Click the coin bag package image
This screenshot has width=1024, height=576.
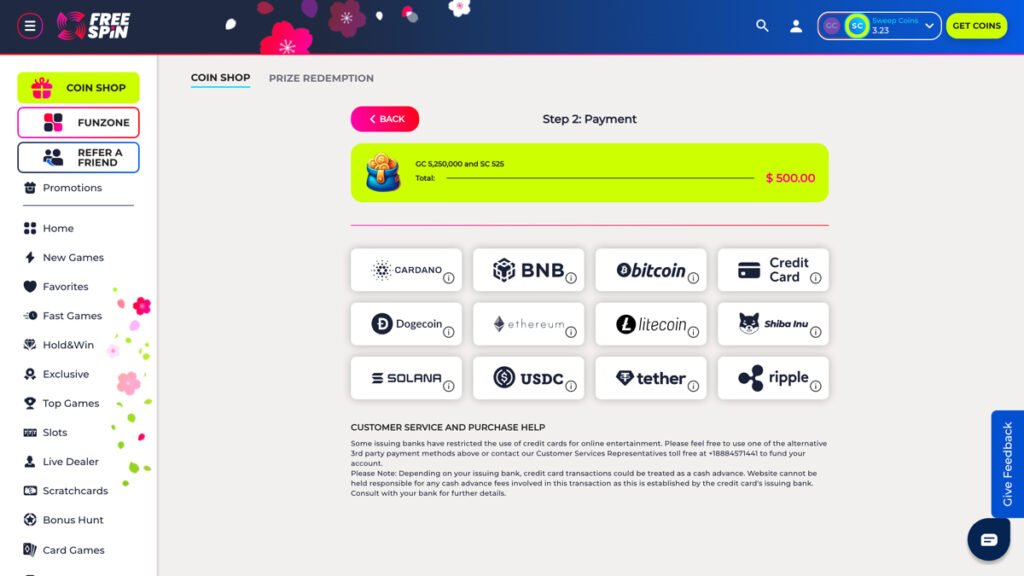click(x=383, y=173)
